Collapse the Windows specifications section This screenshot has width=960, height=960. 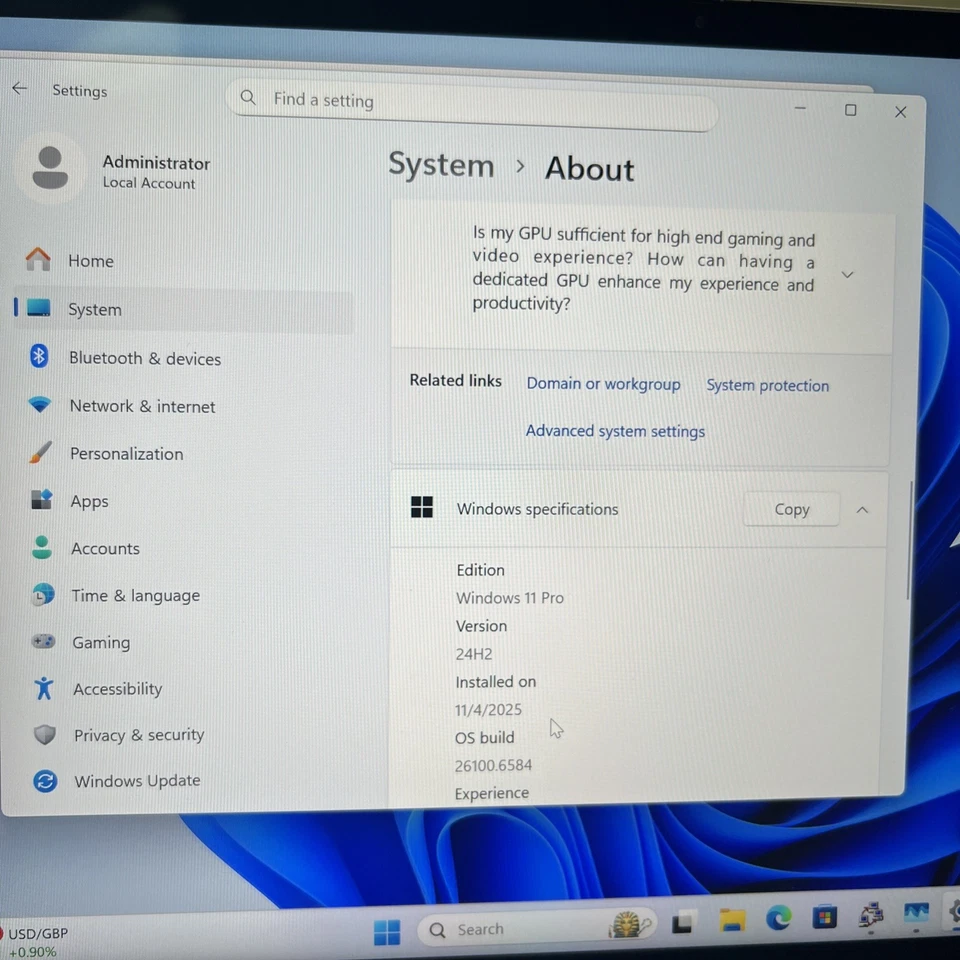pyautogui.click(x=862, y=509)
